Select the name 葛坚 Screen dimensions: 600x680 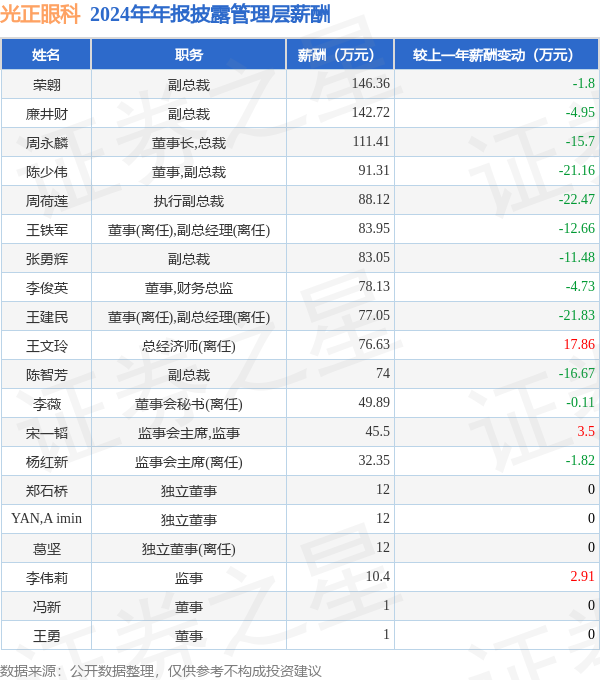click(46, 549)
